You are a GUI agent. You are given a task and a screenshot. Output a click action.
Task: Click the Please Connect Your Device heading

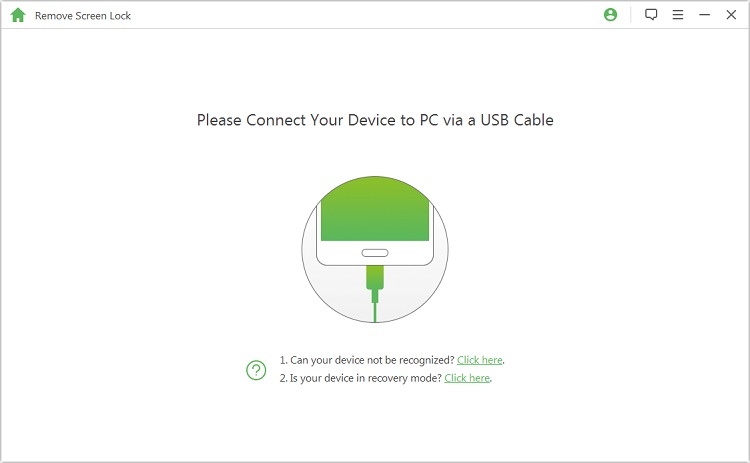point(375,120)
